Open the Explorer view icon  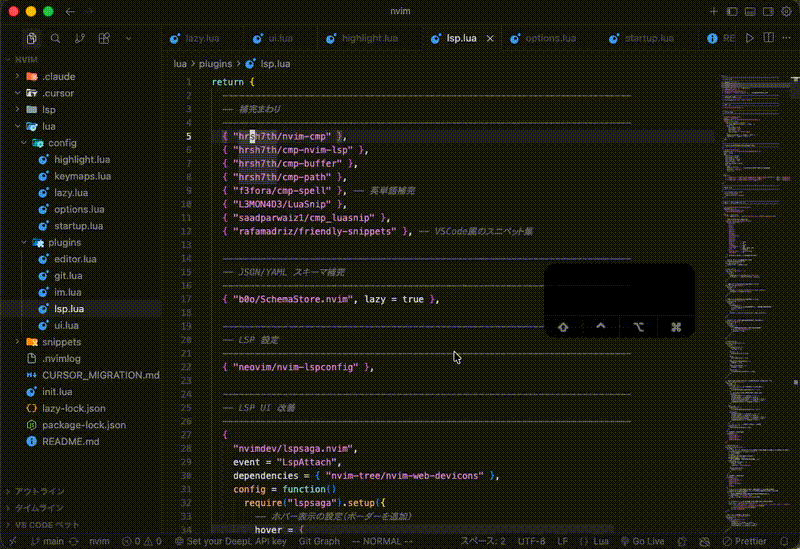pos(32,38)
